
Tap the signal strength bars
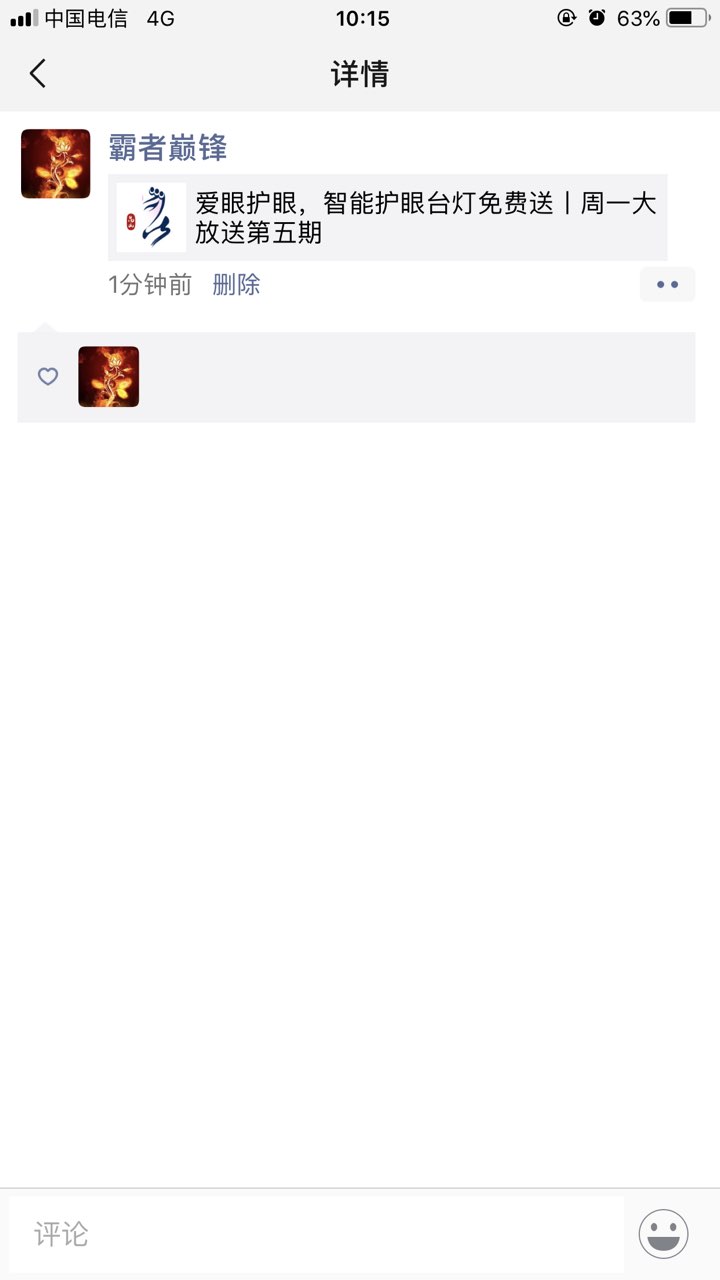(24, 18)
